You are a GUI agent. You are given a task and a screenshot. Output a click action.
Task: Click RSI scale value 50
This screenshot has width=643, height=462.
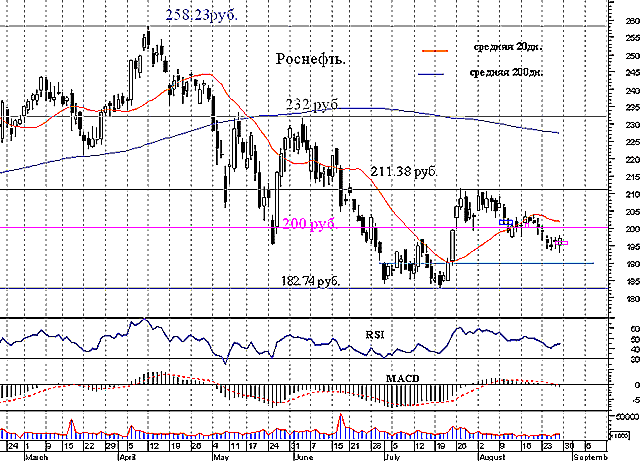[x=635, y=339]
